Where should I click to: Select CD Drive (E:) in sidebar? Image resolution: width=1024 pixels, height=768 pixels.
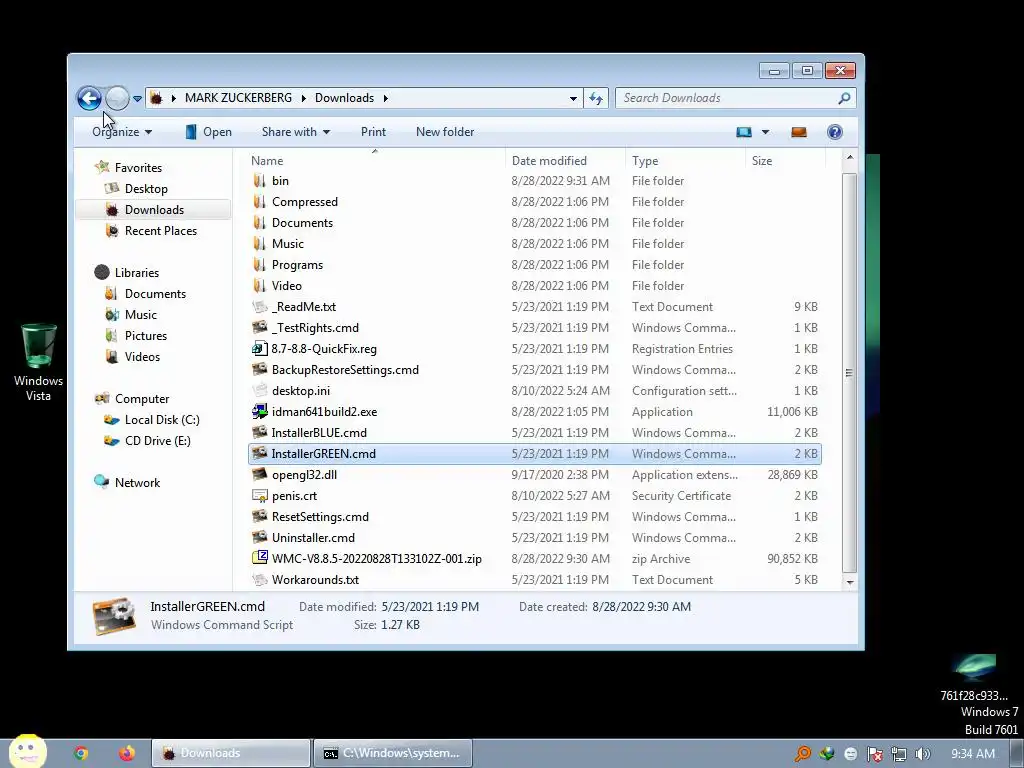click(157, 441)
